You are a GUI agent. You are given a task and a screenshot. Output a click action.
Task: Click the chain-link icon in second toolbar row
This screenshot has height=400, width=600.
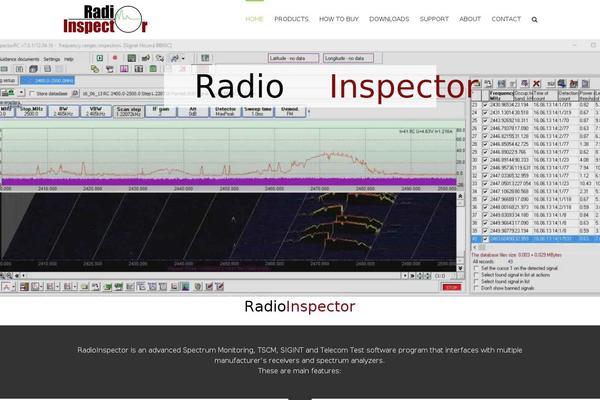[x=95, y=69]
